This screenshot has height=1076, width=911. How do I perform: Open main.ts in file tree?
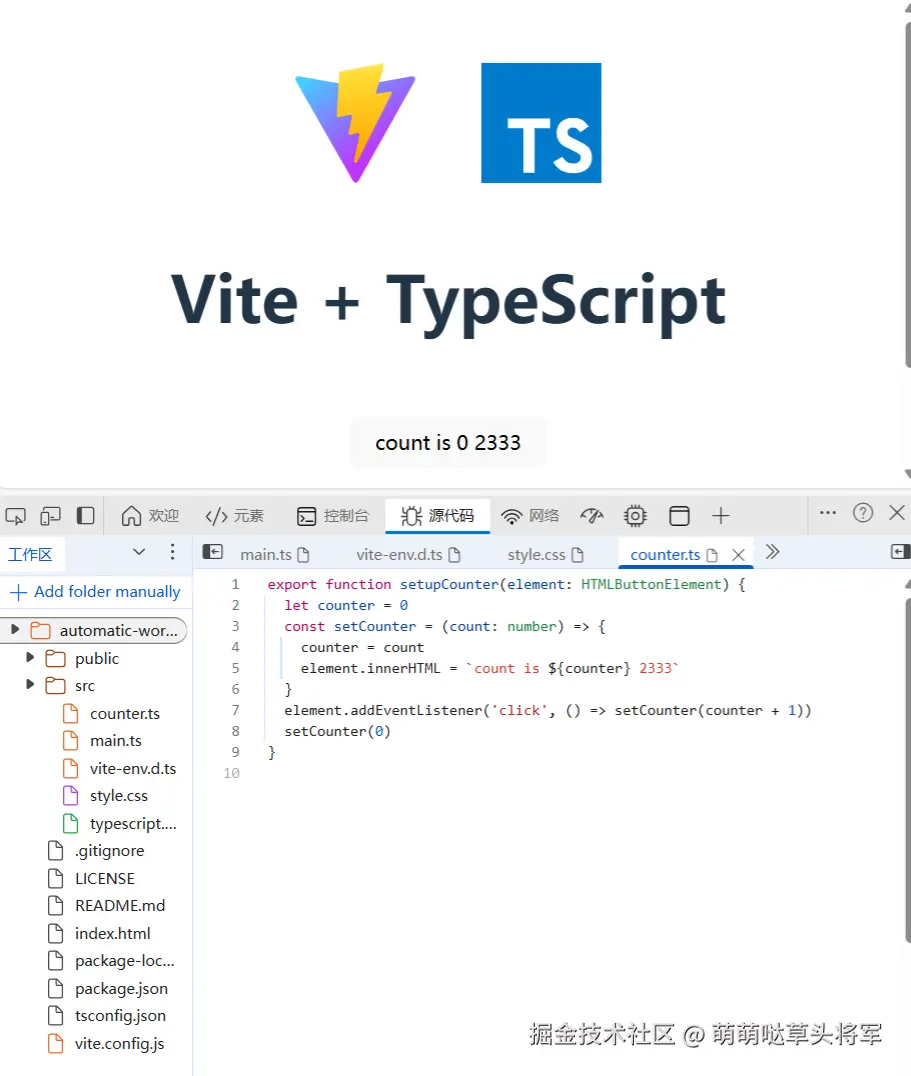(x=115, y=741)
